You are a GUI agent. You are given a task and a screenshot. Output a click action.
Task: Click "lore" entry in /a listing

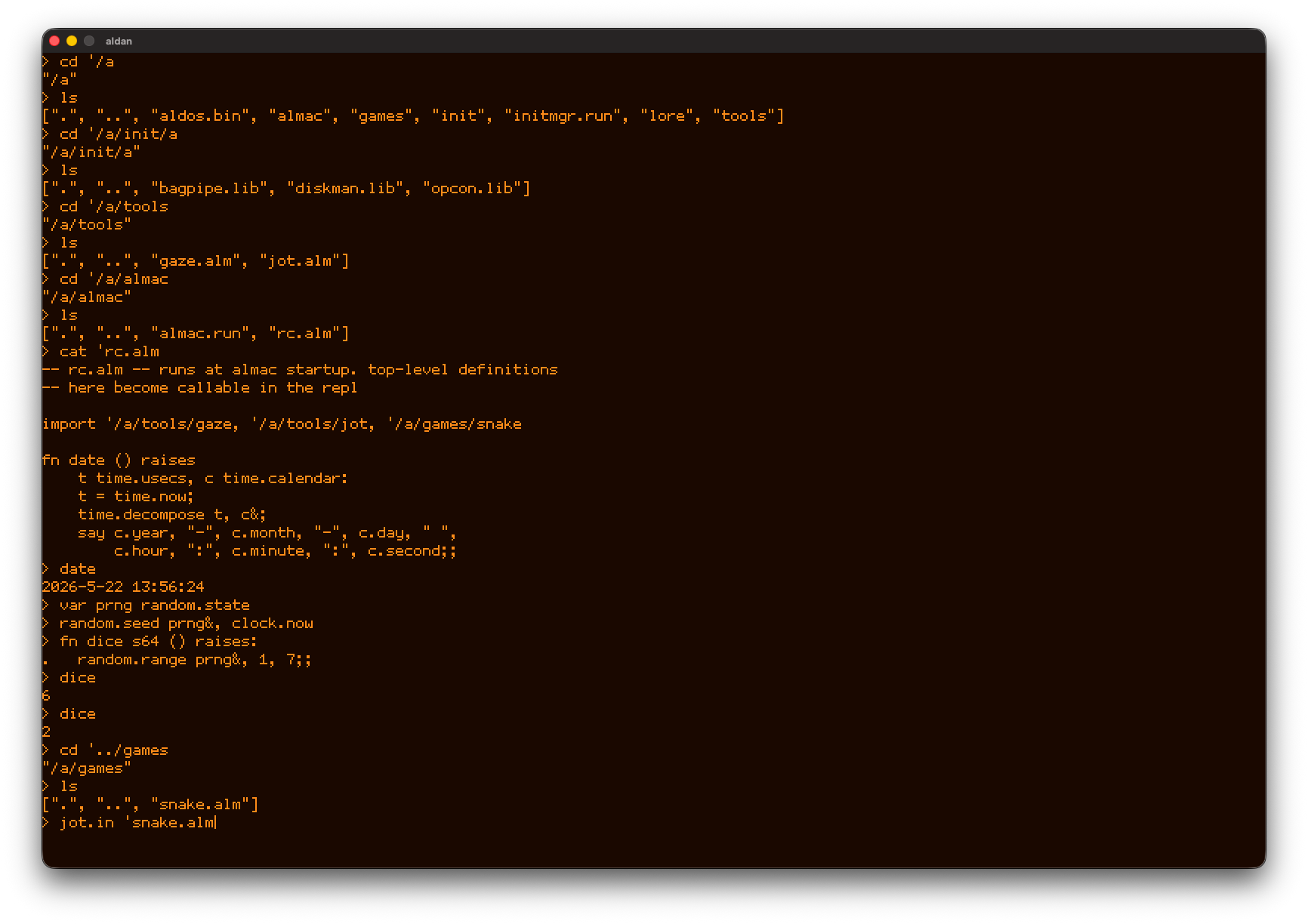point(667,115)
